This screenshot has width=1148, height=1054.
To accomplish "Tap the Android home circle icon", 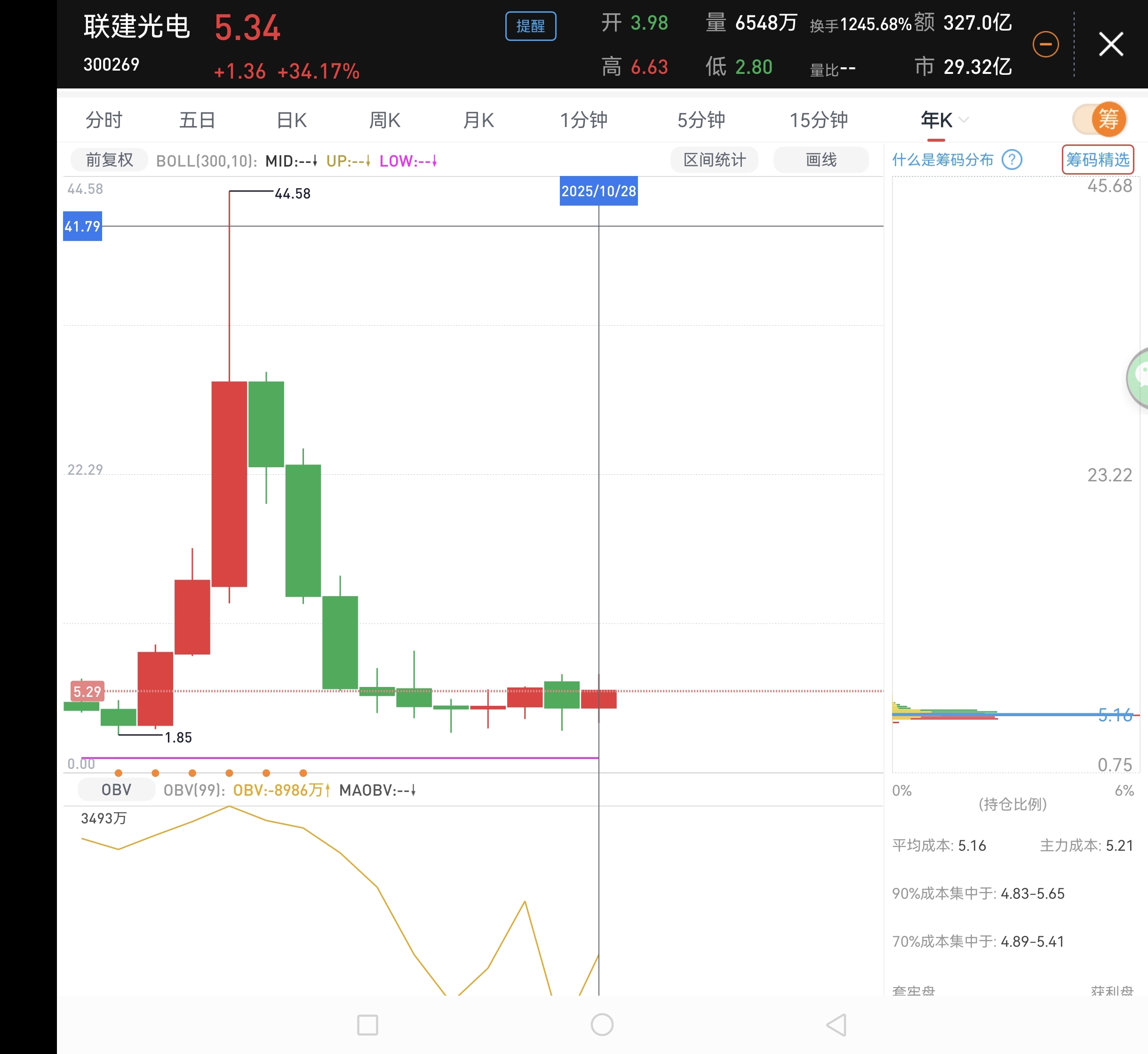I will [602, 1025].
